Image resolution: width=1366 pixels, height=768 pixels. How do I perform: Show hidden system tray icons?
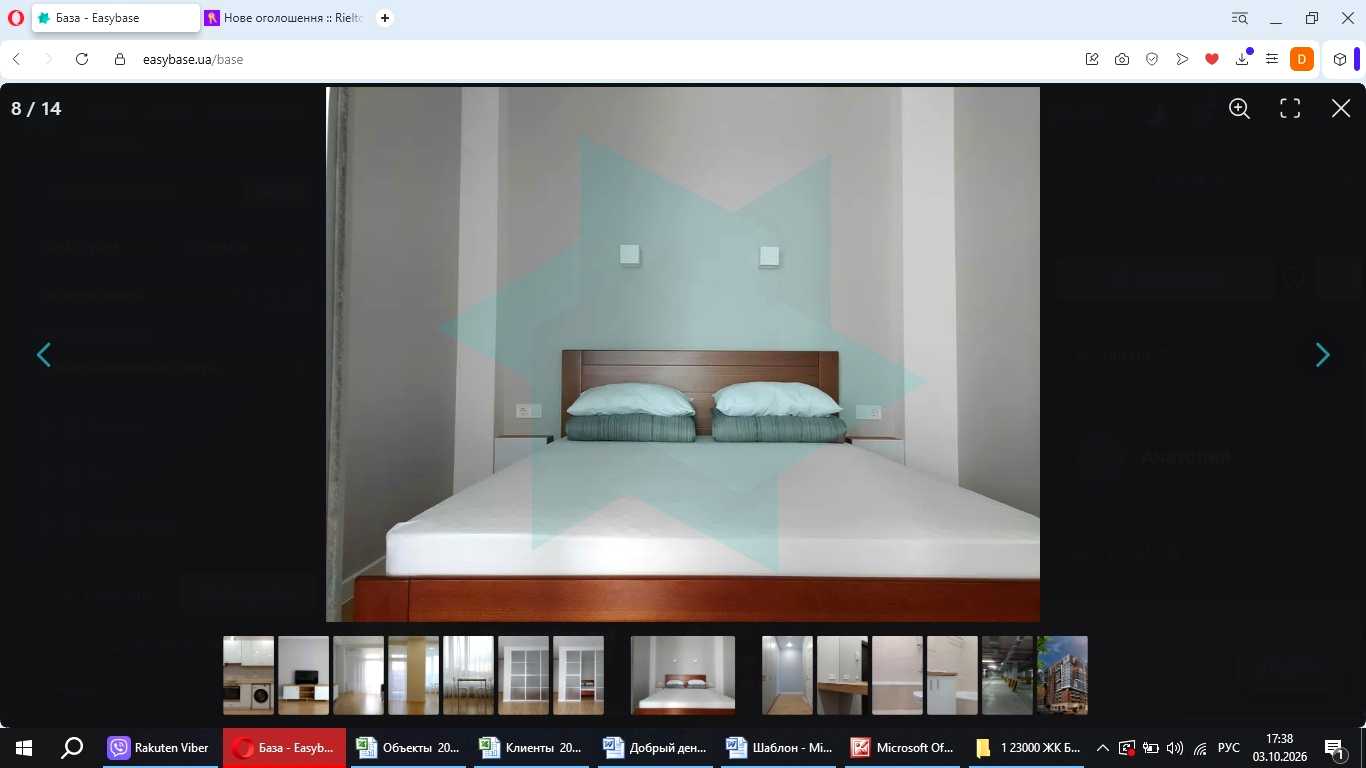[1103, 748]
